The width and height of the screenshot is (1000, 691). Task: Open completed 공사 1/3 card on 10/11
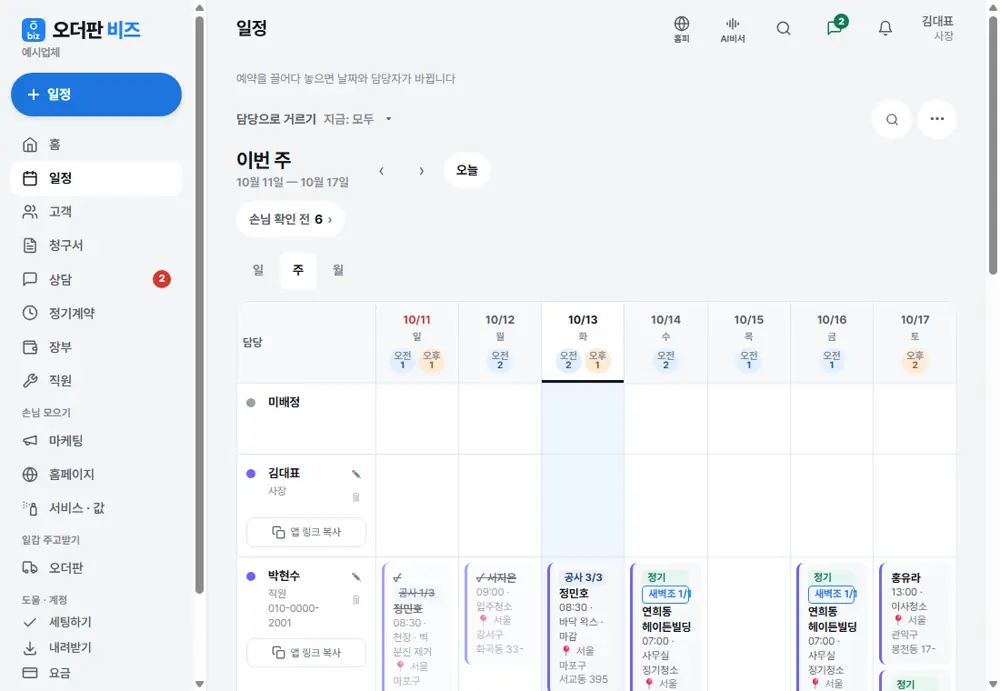click(x=417, y=627)
